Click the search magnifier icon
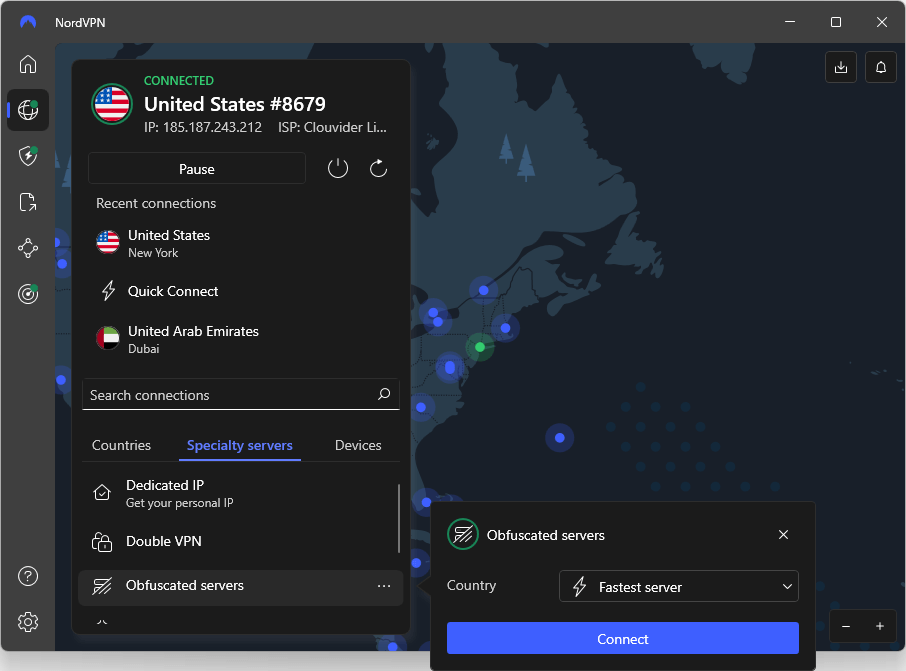The image size is (906, 671). coord(384,394)
